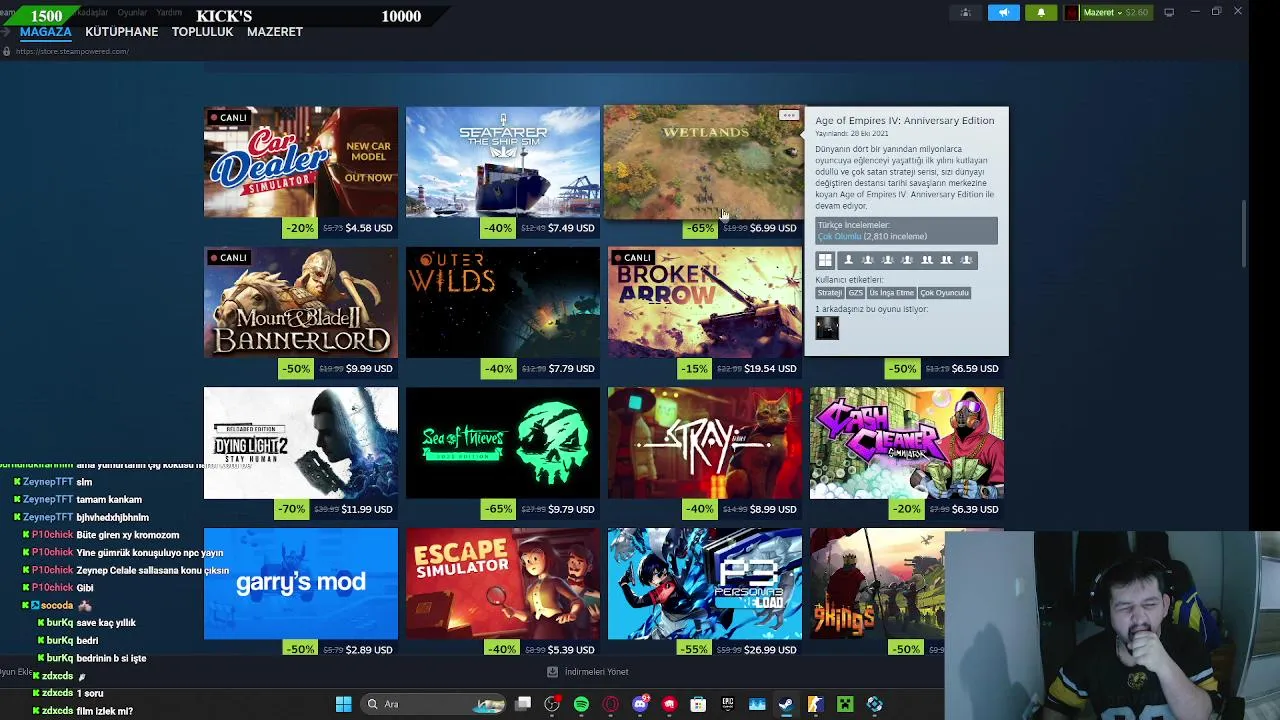Open the Broken Arrow game card
The width and height of the screenshot is (1280, 720).
point(704,303)
